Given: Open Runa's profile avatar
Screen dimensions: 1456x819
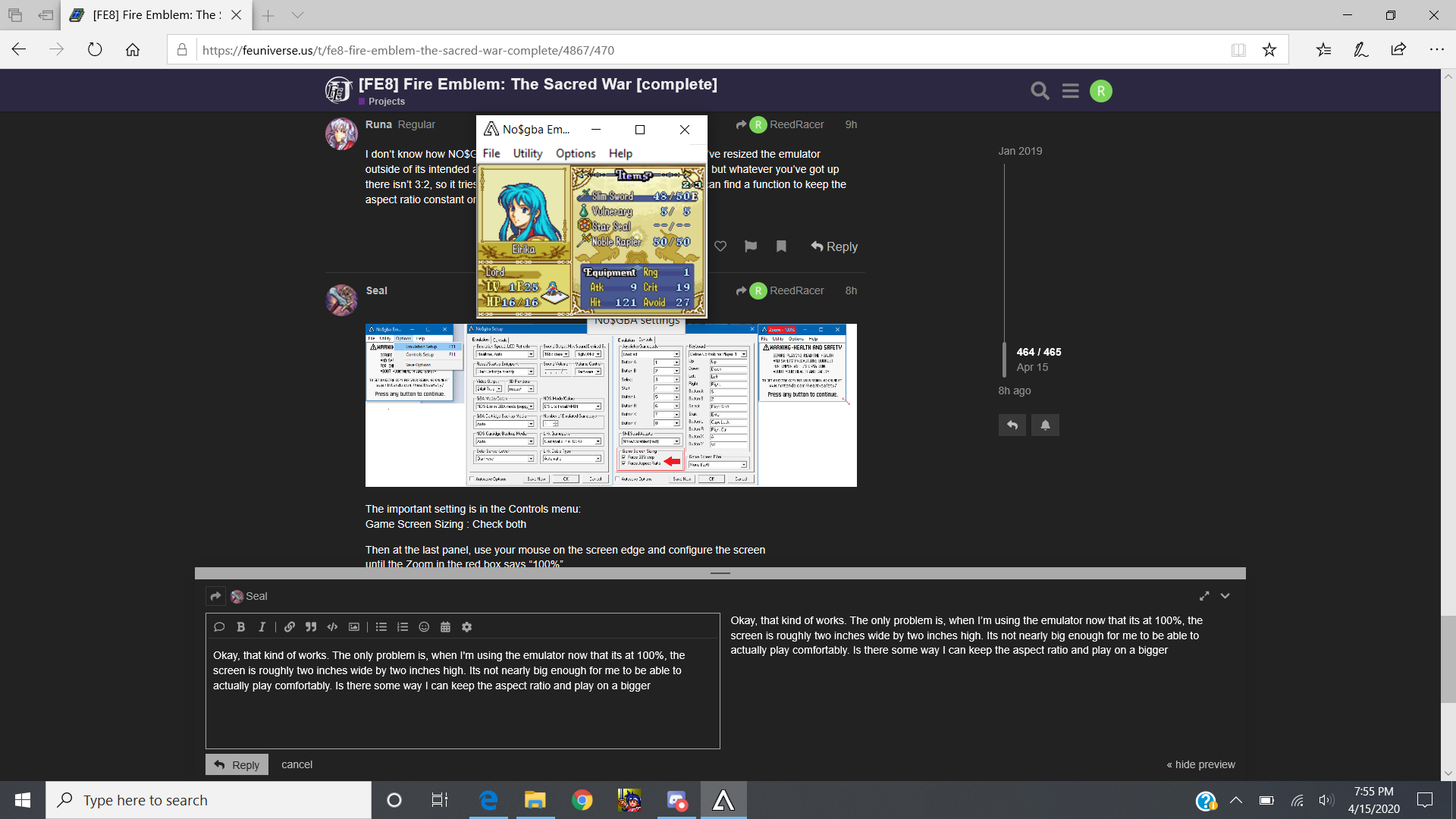Looking at the screenshot, I should (x=341, y=133).
